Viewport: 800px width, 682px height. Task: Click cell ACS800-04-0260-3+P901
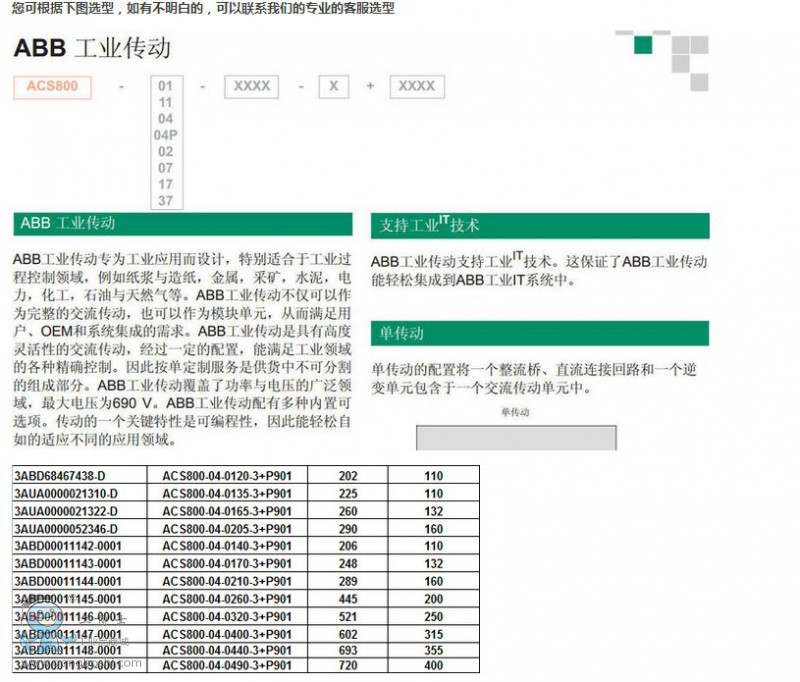tap(227, 599)
